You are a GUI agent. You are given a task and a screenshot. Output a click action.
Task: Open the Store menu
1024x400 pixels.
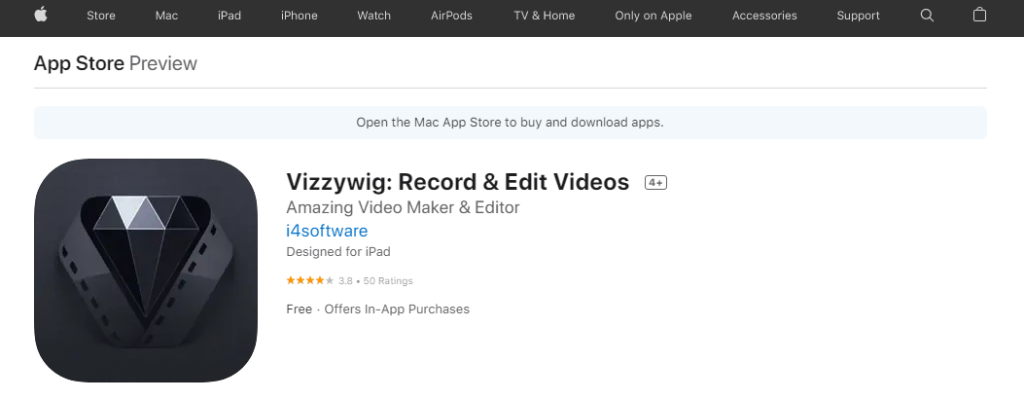(x=101, y=16)
